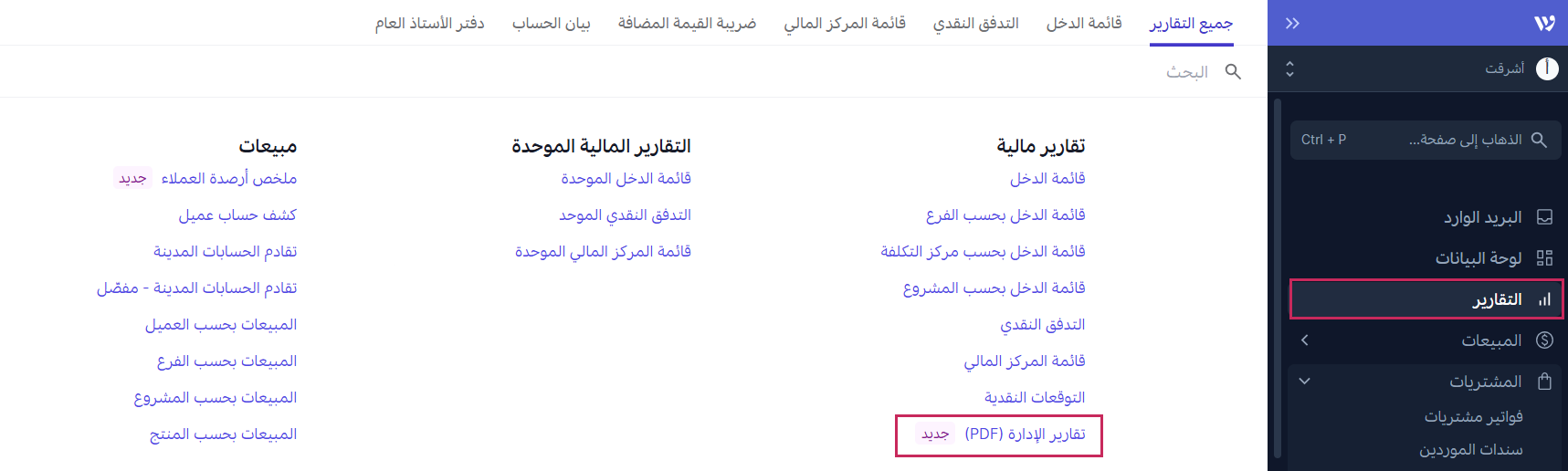
Task: Click the Wafeq logo icon
Action: [1544, 23]
